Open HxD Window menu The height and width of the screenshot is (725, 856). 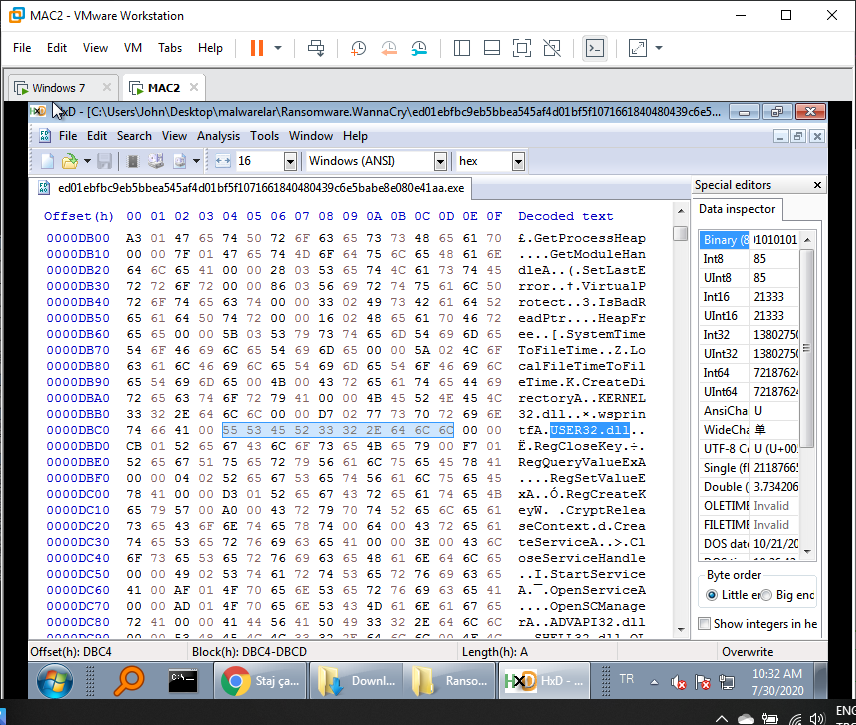click(x=311, y=136)
